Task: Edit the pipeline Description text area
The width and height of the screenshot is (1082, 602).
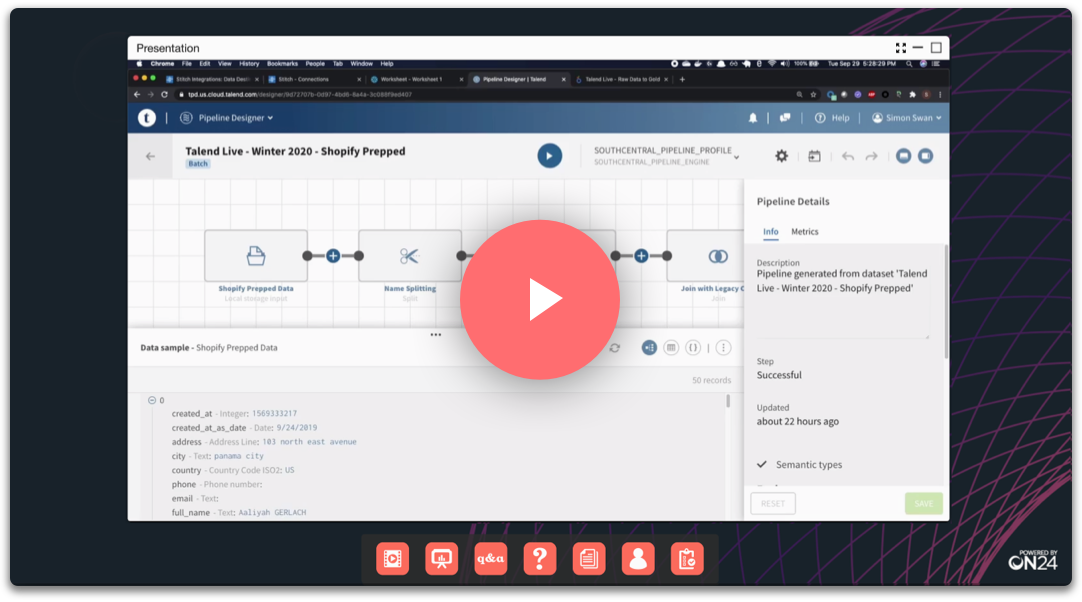Action: [x=843, y=302]
